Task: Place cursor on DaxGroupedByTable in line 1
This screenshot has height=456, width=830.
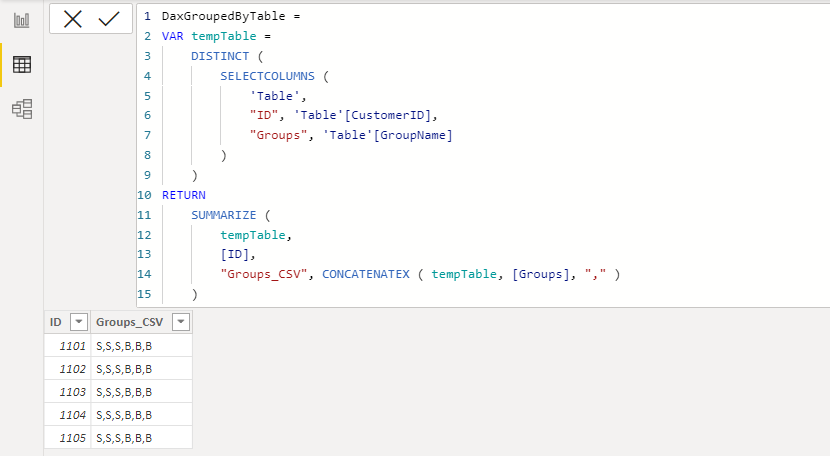Action: 223,16
